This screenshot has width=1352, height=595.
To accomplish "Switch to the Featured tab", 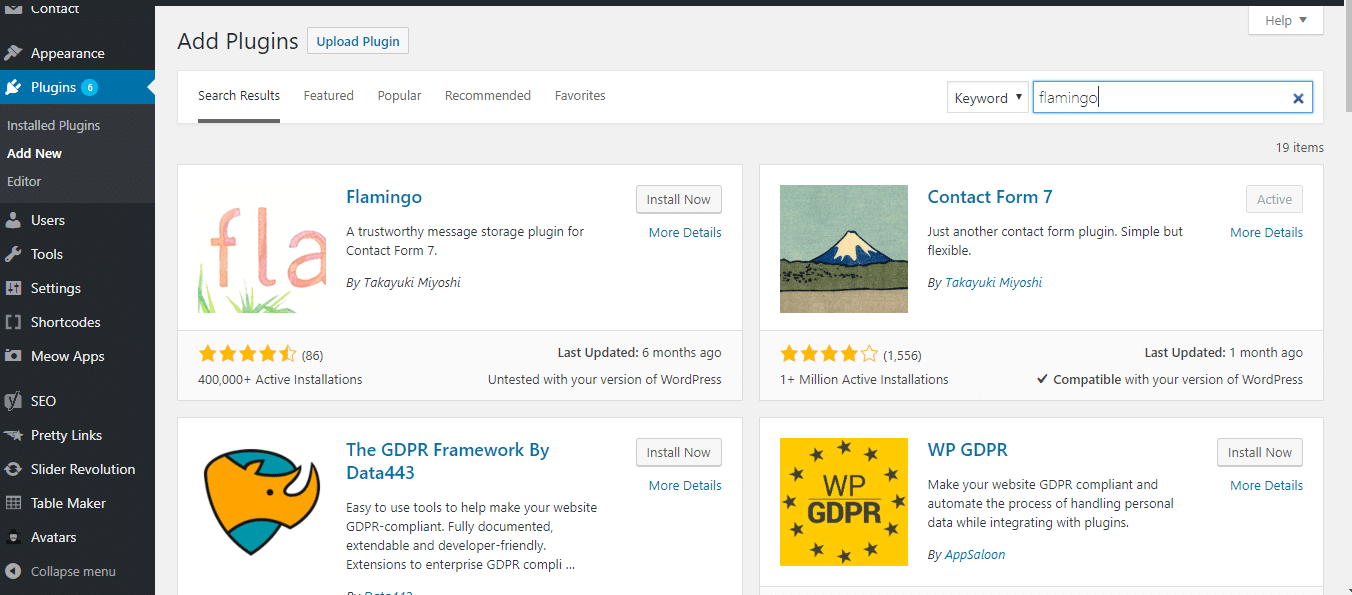I will [329, 96].
